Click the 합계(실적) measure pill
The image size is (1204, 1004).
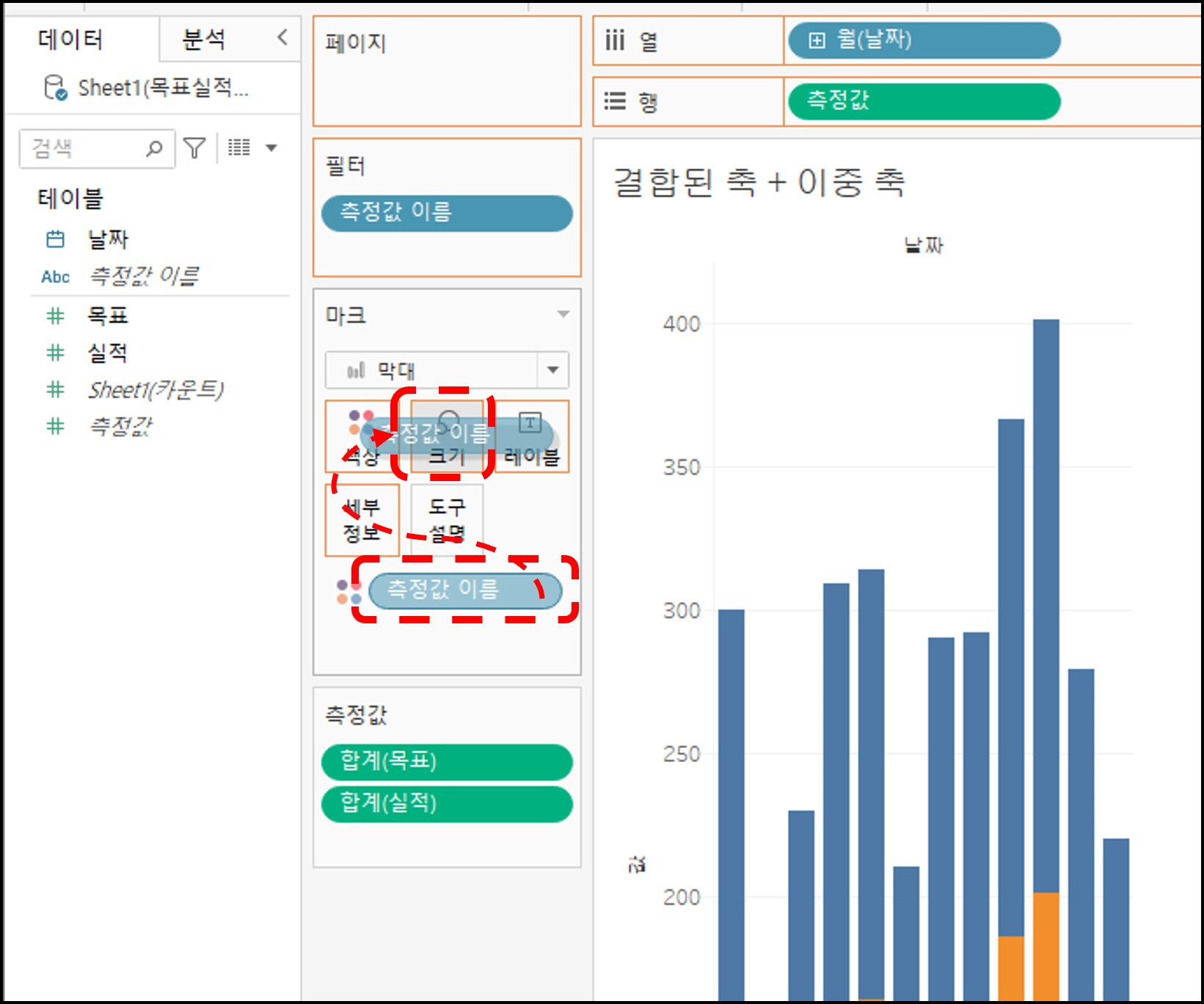coord(447,805)
